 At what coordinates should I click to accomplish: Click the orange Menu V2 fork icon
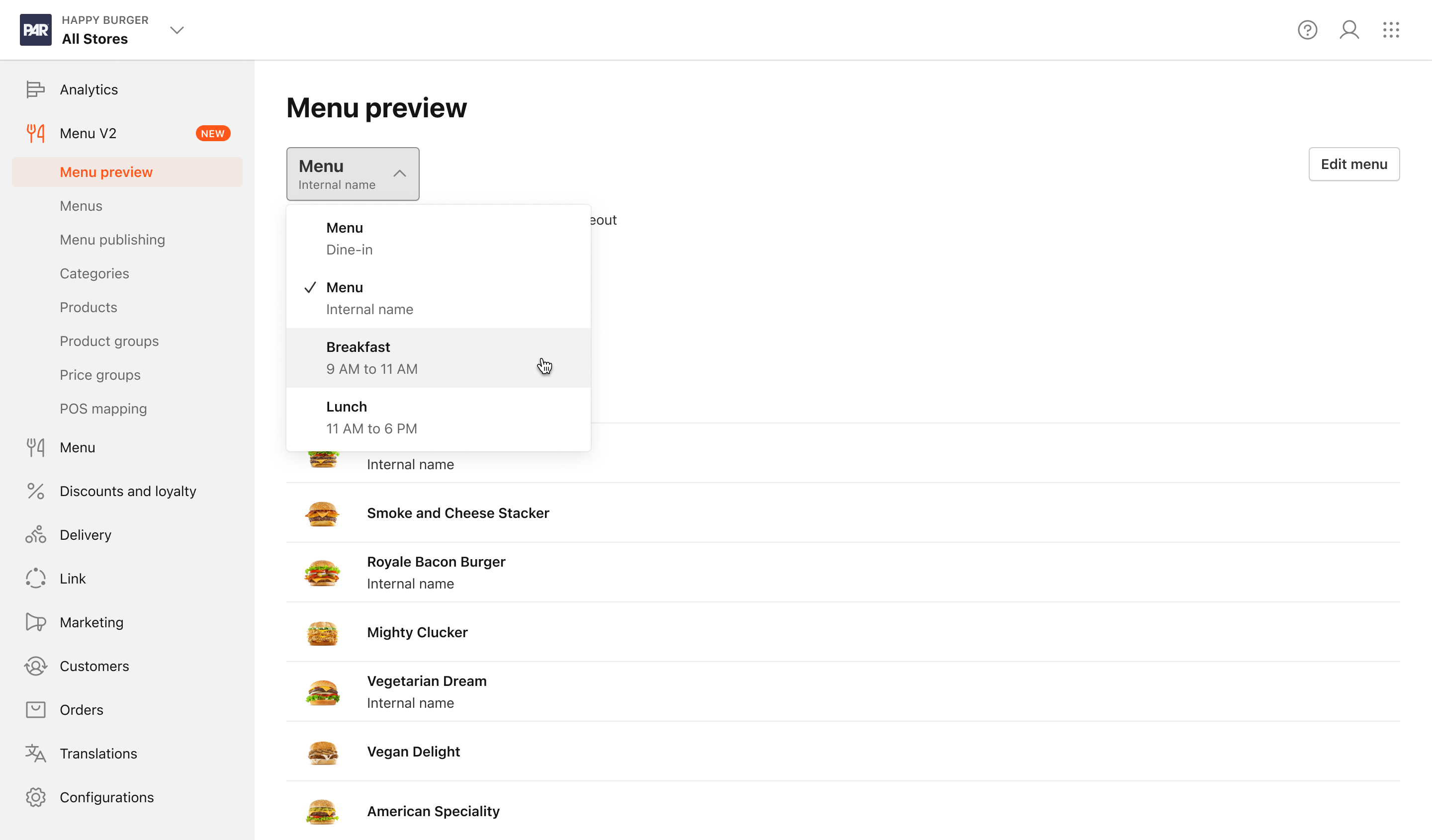[x=35, y=134]
